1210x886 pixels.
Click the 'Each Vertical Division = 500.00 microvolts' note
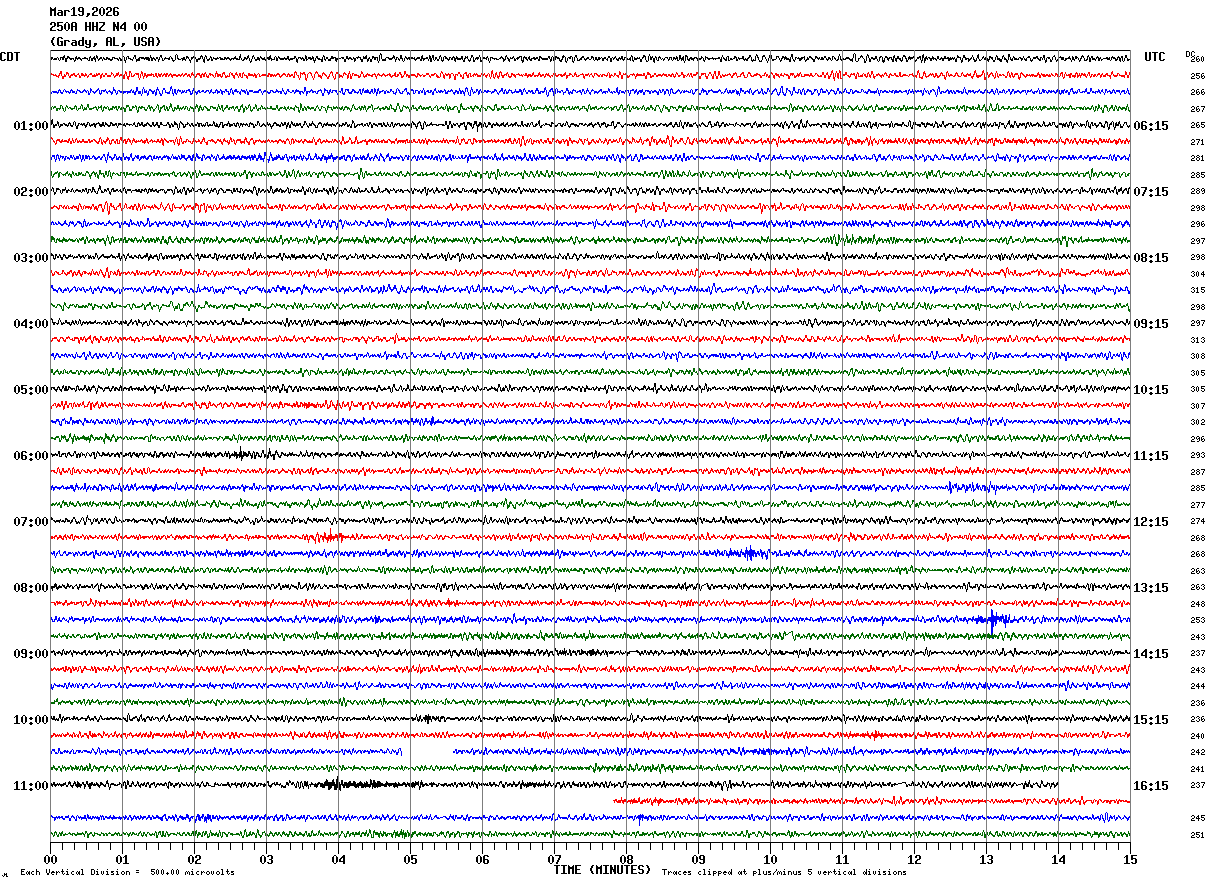[x=127, y=872]
